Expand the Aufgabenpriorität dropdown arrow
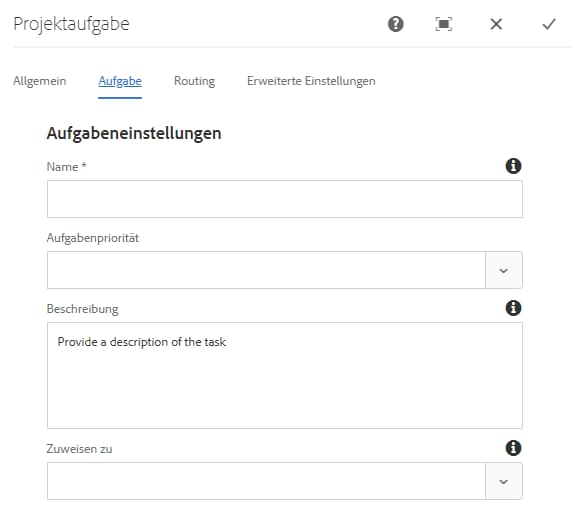The height and width of the screenshot is (524, 585). pyautogui.click(x=504, y=270)
